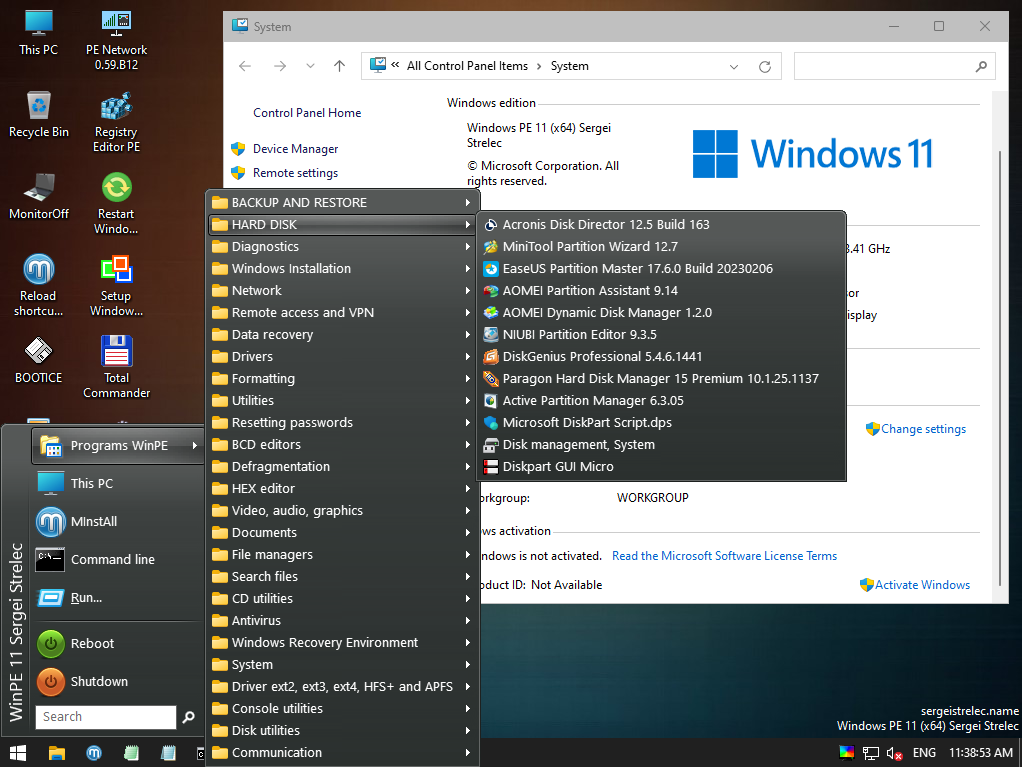This screenshot has width=1022, height=767.
Task: Select Setup Windows desktop icon
Action: pos(116,285)
